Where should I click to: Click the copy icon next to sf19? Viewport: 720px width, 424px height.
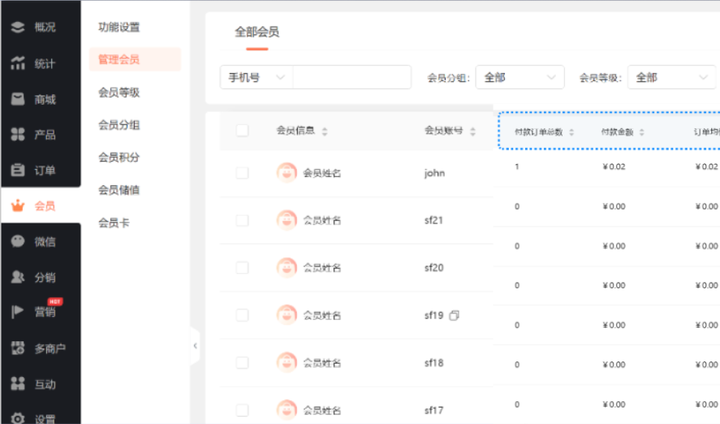[454, 316]
